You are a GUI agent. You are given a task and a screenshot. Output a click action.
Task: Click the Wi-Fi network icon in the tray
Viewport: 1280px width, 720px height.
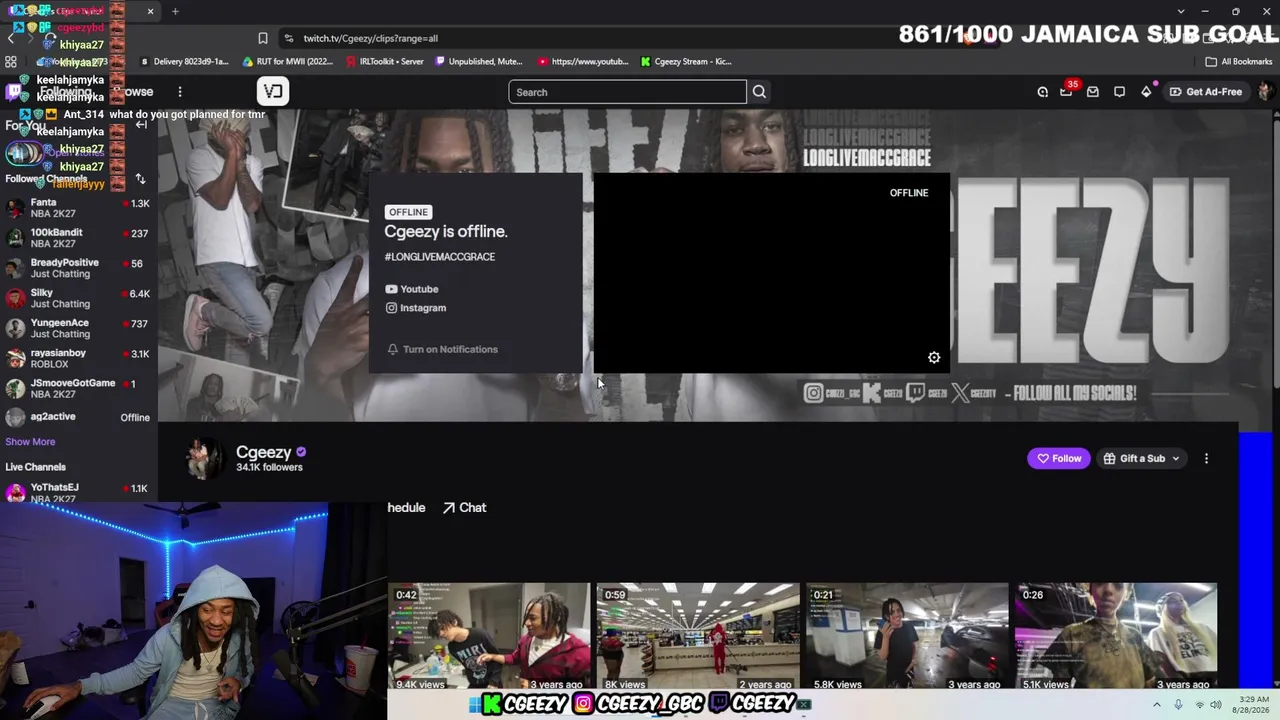[x=1199, y=705]
